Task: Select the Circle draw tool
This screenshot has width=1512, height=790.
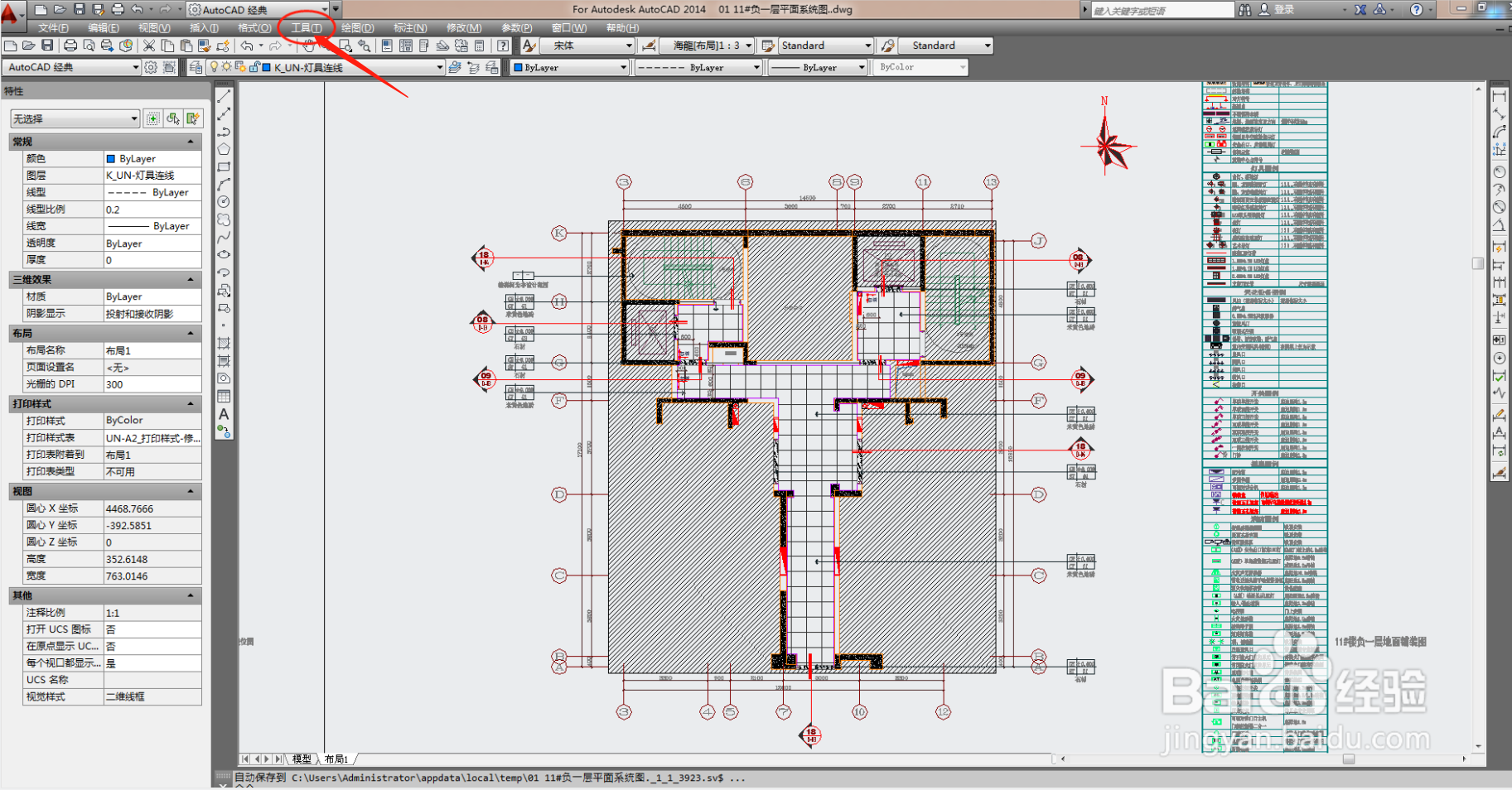Action: pyautogui.click(x=224, y=201)
